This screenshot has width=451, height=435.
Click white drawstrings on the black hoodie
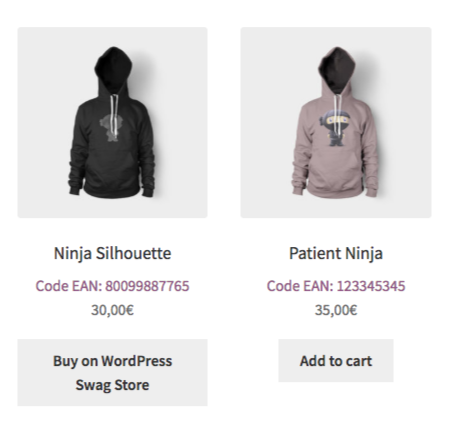pos(114,115)
